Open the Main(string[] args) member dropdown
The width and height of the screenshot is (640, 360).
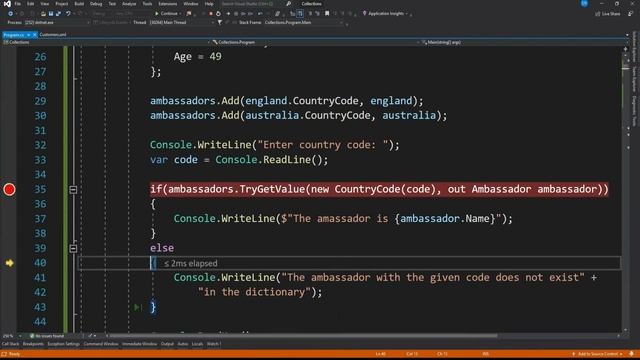524,42
